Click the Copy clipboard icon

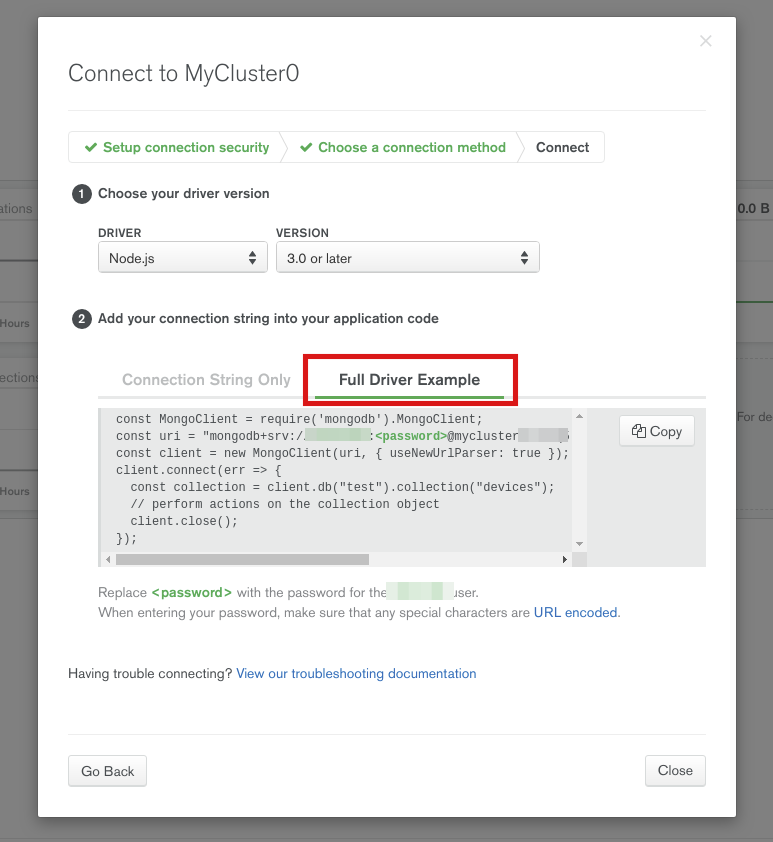point(639,432)
